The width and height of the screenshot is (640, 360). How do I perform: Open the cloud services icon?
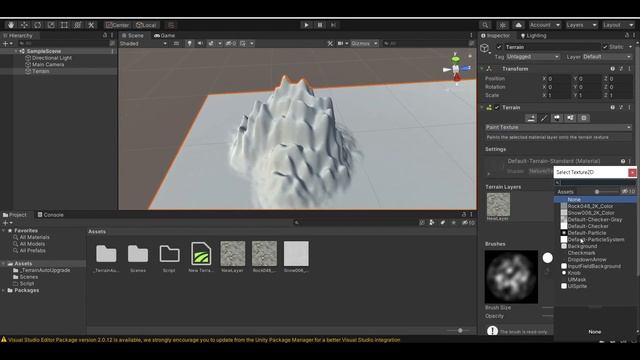click(x=518, y=25)
